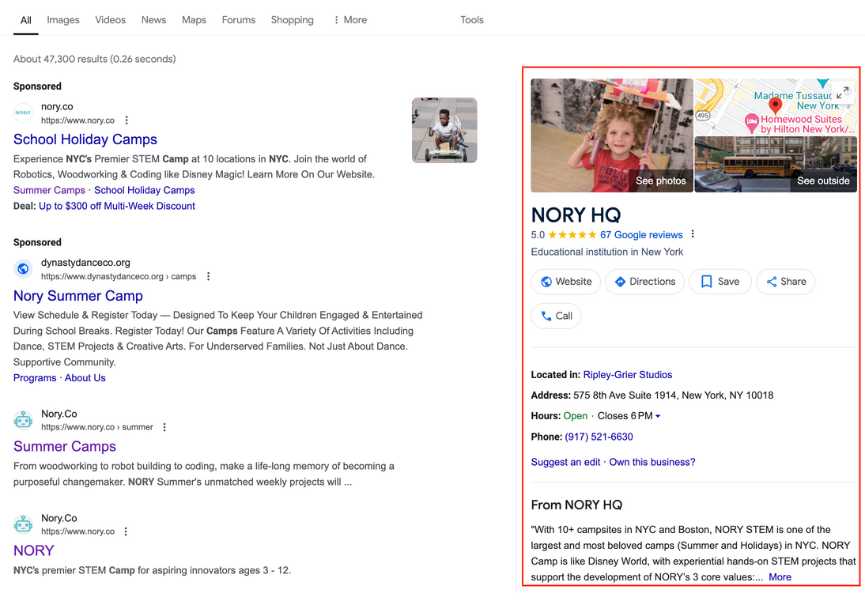Click address 575 8th Ave Suite 1914

click(673, 395)
